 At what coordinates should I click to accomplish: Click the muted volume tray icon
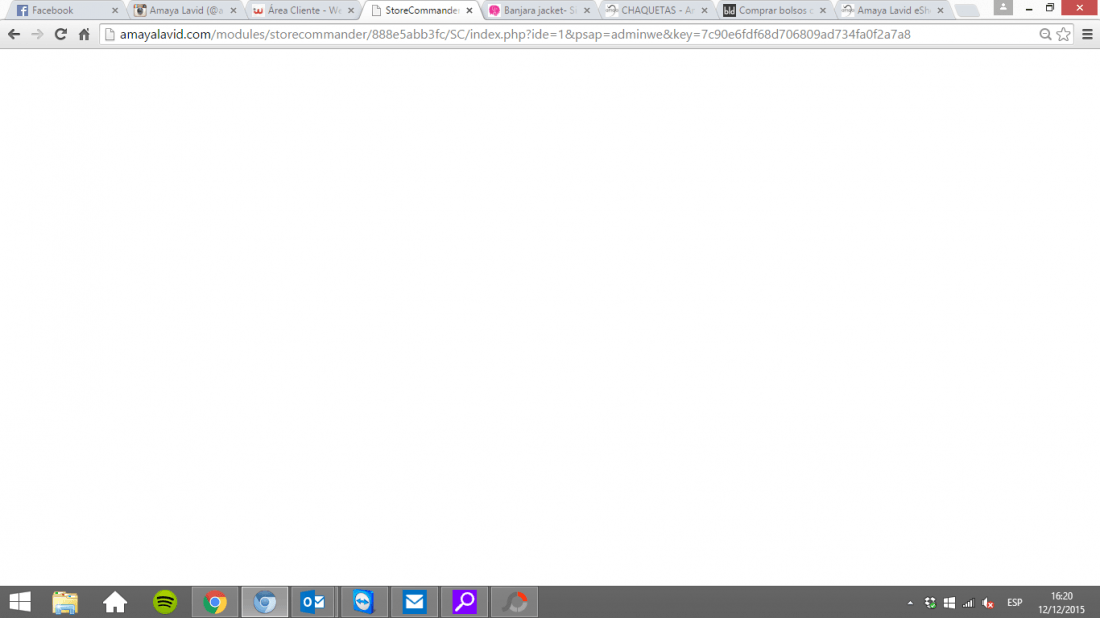[x=988, y=603]
